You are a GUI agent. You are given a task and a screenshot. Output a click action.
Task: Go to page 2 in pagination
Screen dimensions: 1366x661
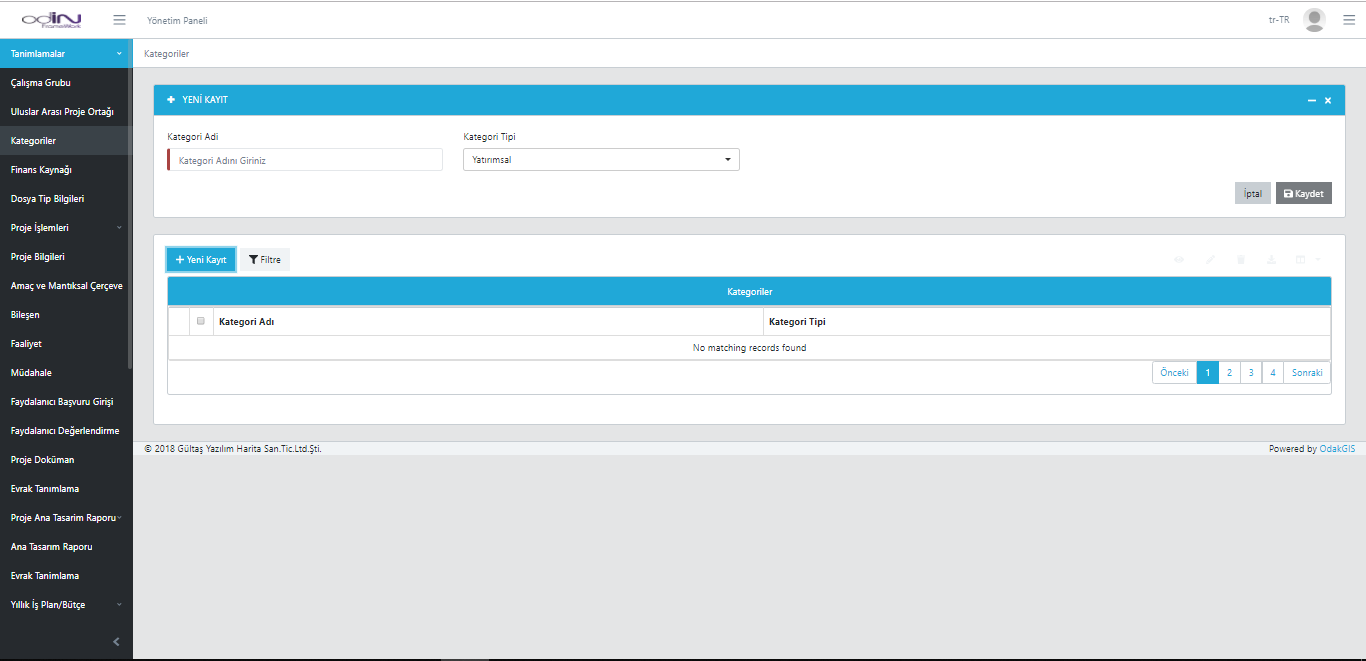[1229, 373]
